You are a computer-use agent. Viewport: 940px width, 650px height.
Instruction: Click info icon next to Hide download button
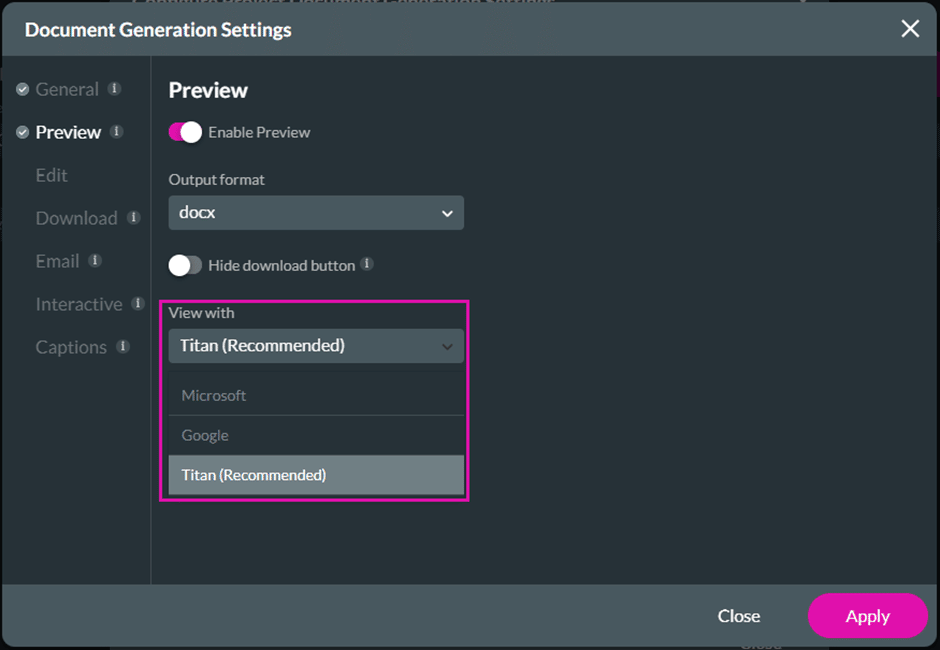click(367, 265)
